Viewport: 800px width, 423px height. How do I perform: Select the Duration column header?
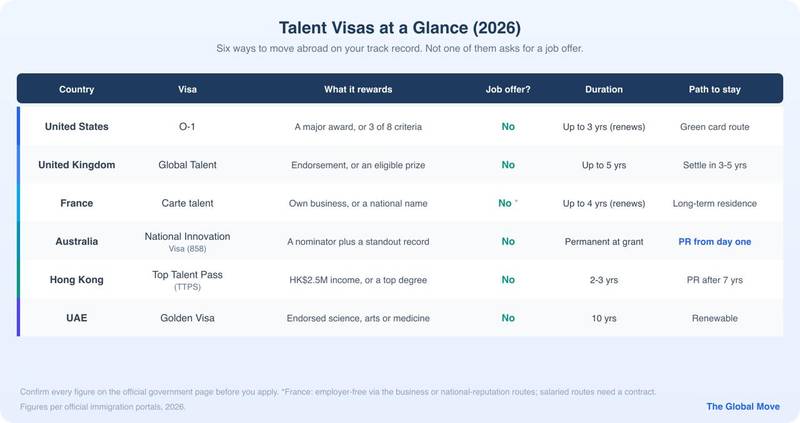pyautogui.click(x=604, y=89)
